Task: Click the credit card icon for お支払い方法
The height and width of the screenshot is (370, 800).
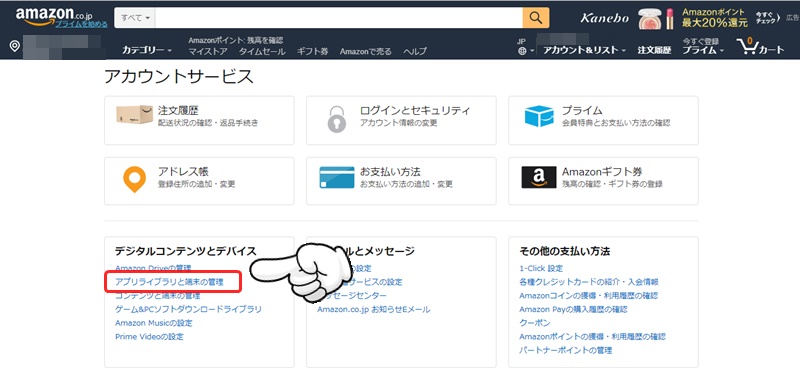Action: [337, 178]
